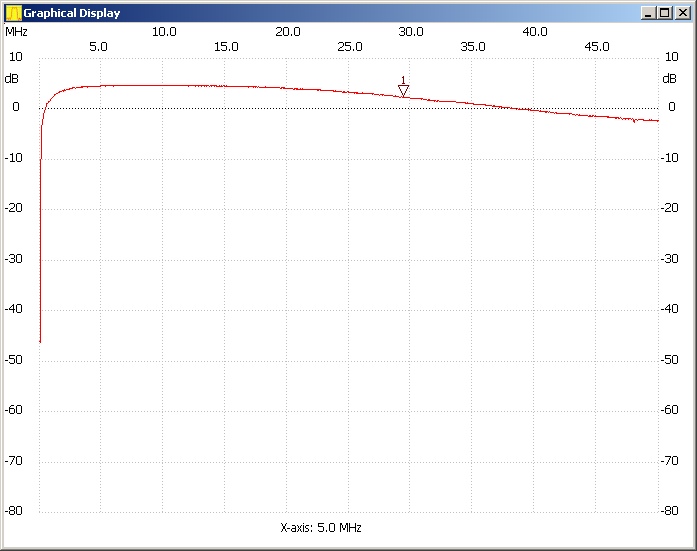Close the Graphical Display window
Image resolution: width=697 pixels, height=551 pixels.
(680, 13)
